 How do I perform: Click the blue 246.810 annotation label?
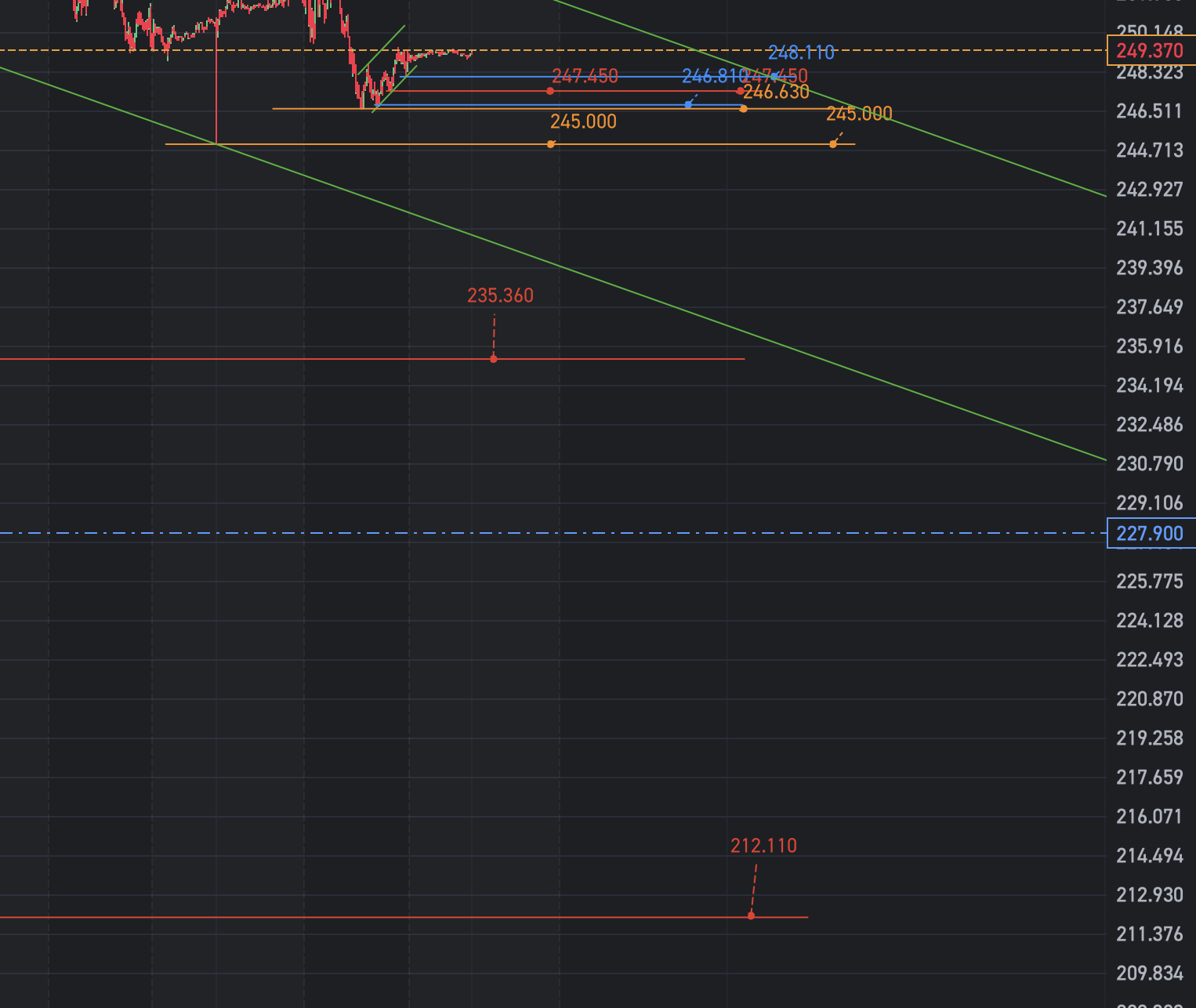(714, 76)
